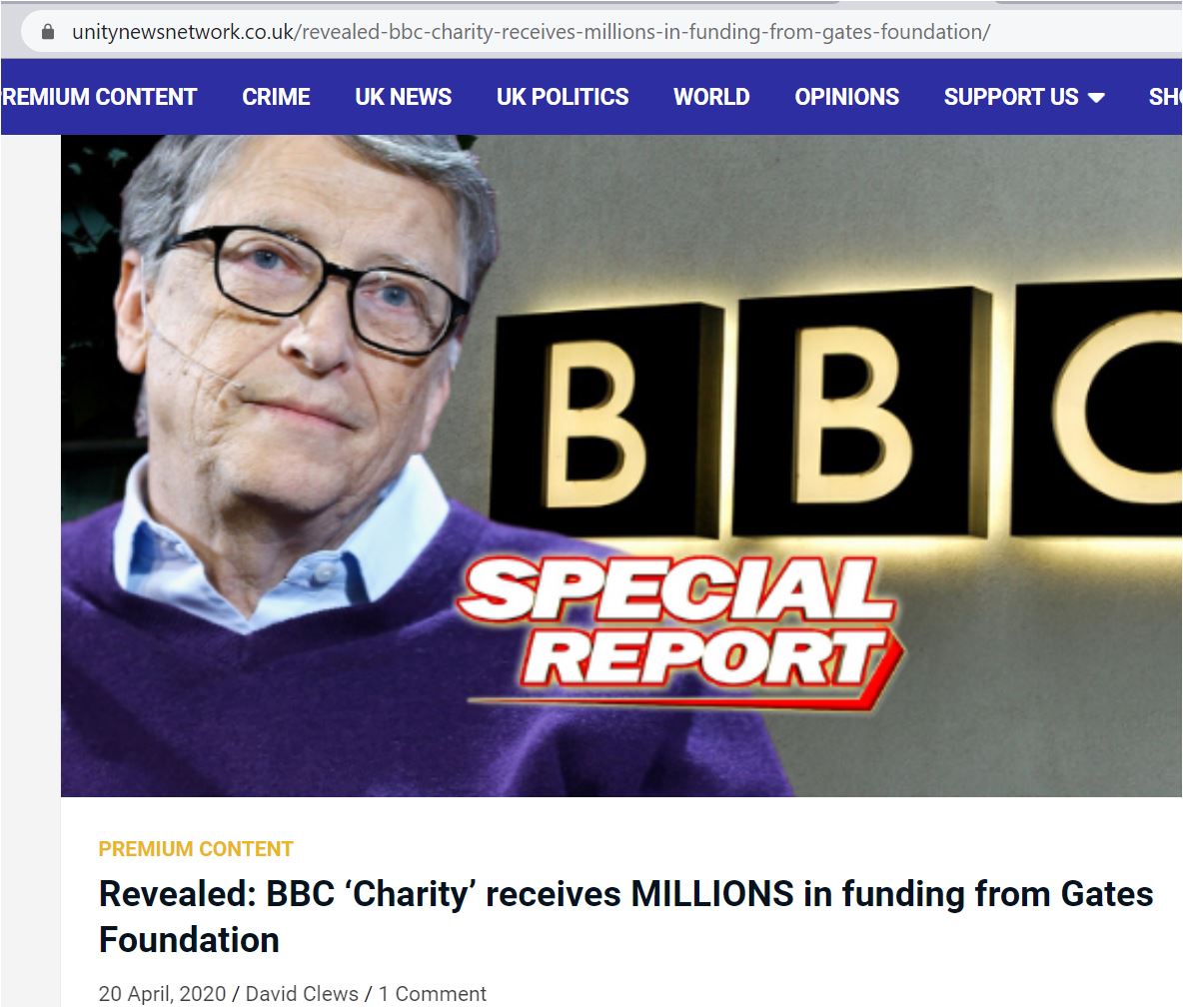Go to the Crime section
This screenshot has height=1008, width=1183.
tap(276, 97)
